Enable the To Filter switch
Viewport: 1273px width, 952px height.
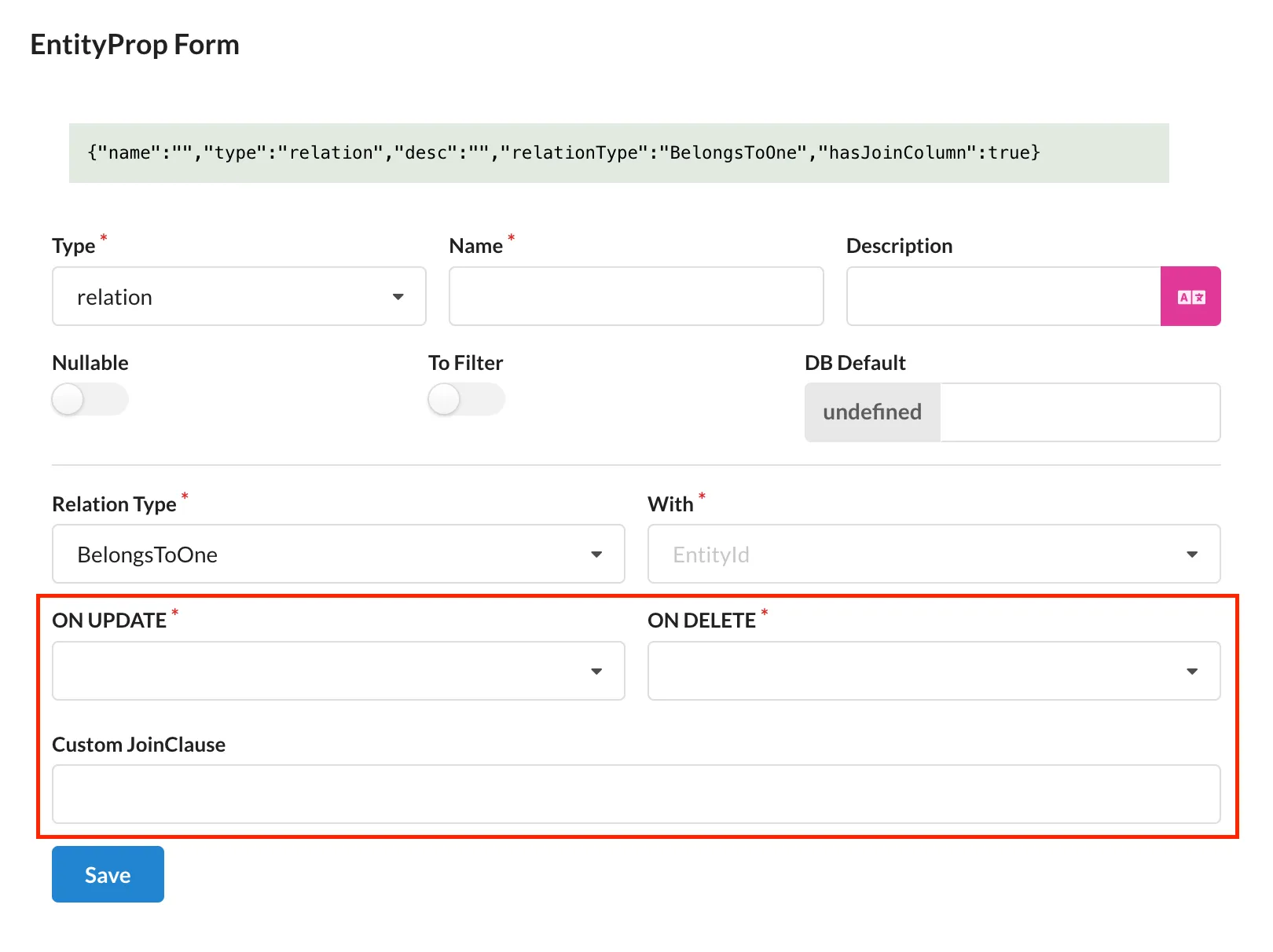[466, 400]
